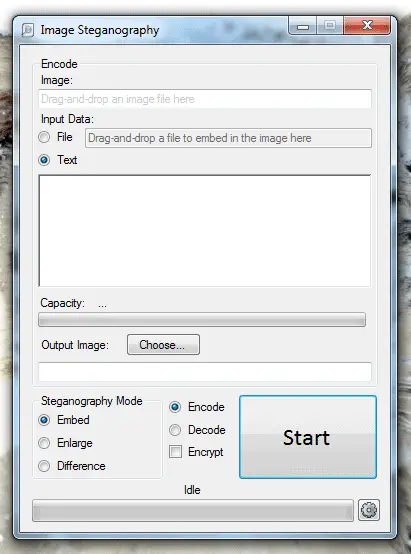Viewport: 411px width, 554px height.
Task: Click the output image path field
Action: pos(205,371)
